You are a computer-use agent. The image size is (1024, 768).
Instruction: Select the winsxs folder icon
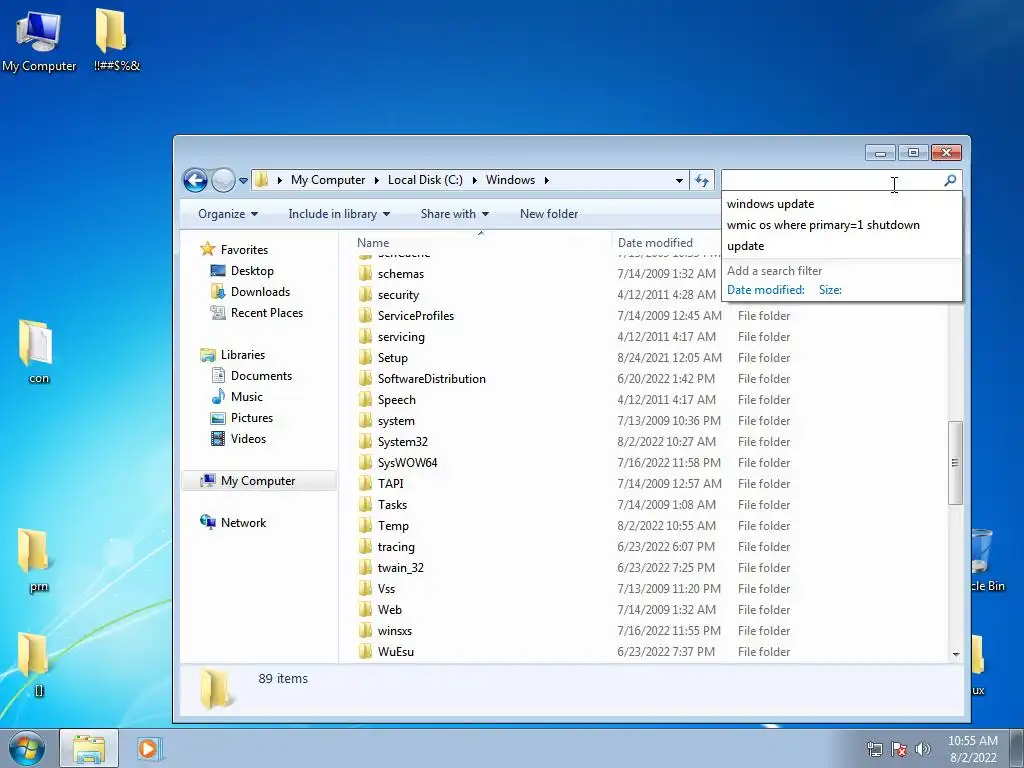pos(366,631)
